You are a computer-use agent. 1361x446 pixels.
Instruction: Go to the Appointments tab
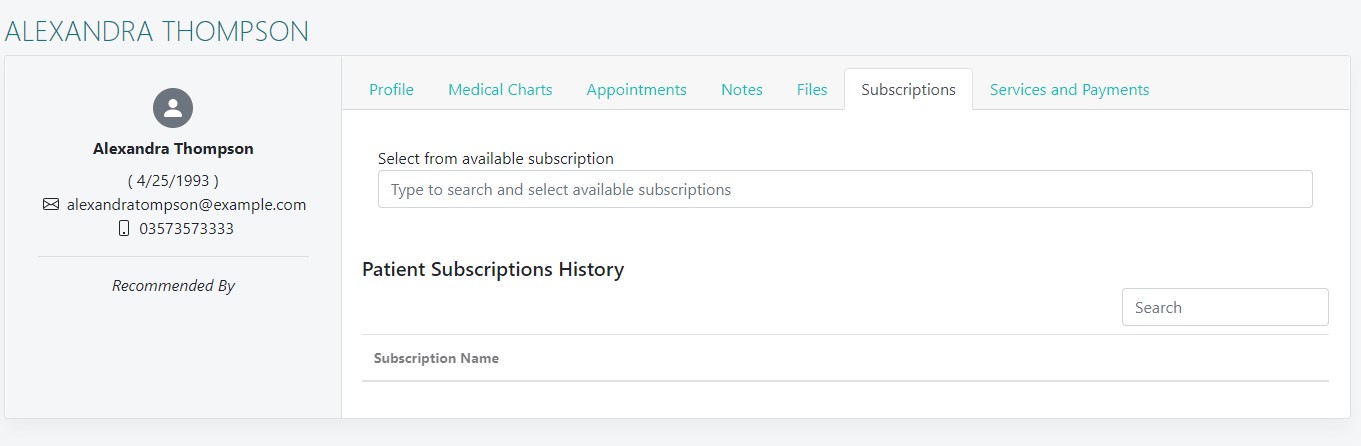[x=636, y=90]
